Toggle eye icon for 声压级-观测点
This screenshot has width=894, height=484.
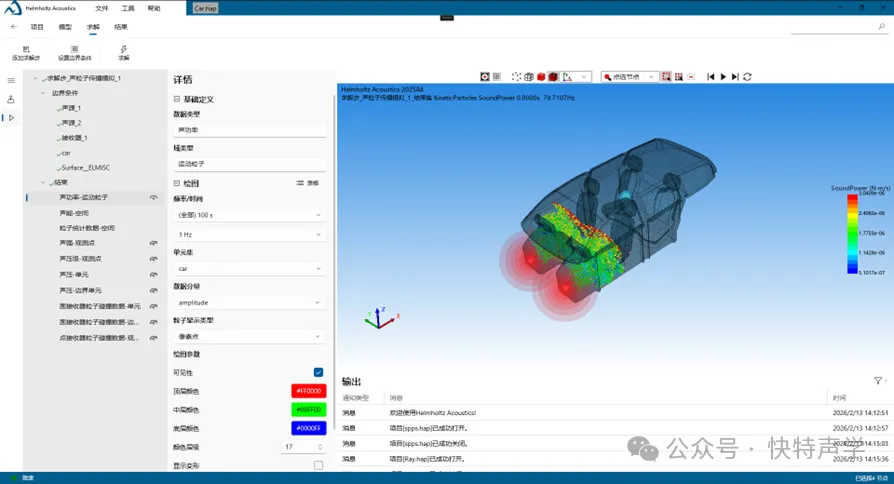154,259
